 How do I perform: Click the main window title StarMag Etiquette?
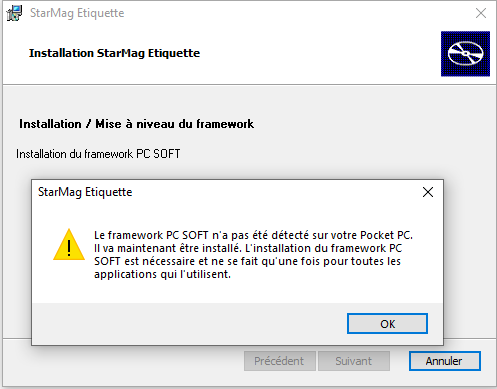pyautogui.click(x=77, y=13)
